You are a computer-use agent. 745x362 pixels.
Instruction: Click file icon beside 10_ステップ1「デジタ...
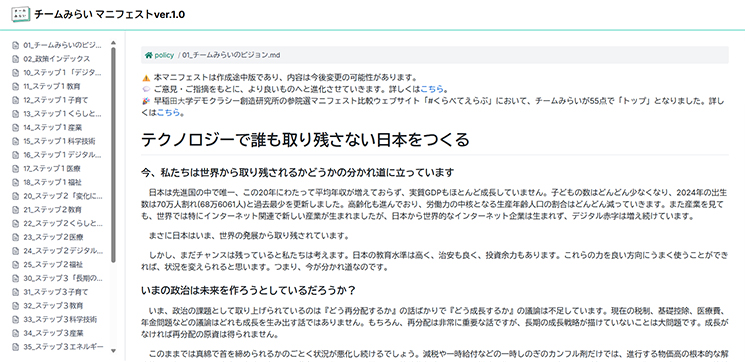(15, 73)
